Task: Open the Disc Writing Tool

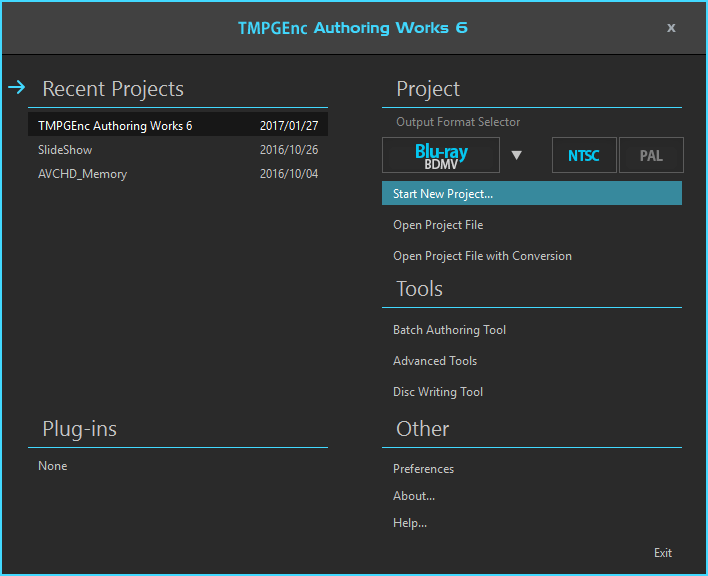Action: [438, 392]
